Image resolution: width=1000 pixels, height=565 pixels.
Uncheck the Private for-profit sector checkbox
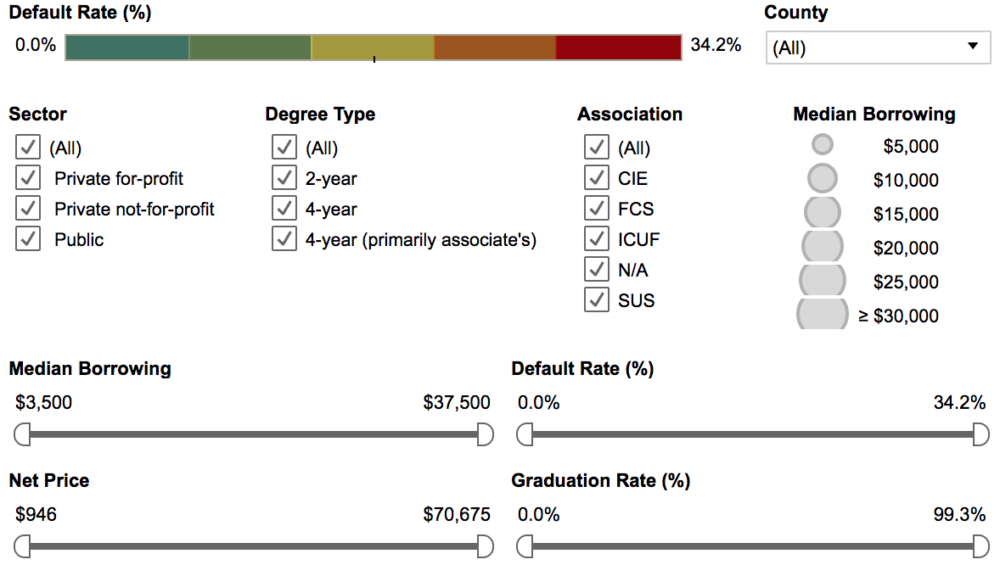(x=28, y=179)
